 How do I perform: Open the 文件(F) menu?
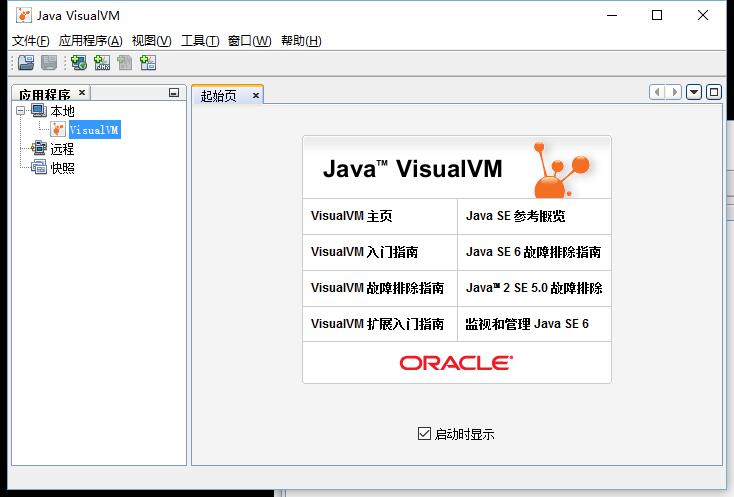tap(30, 41)
